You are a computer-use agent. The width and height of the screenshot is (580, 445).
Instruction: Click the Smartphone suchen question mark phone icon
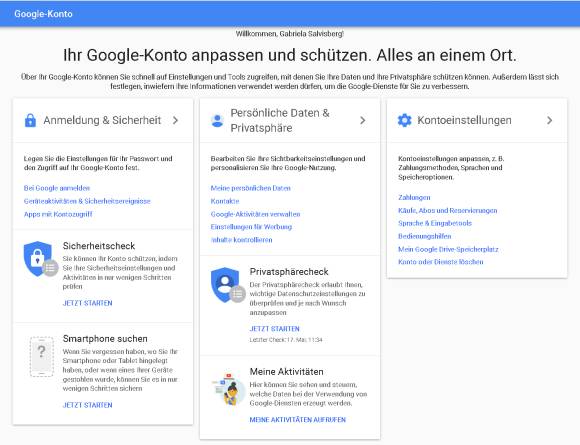tap(41, 356)
